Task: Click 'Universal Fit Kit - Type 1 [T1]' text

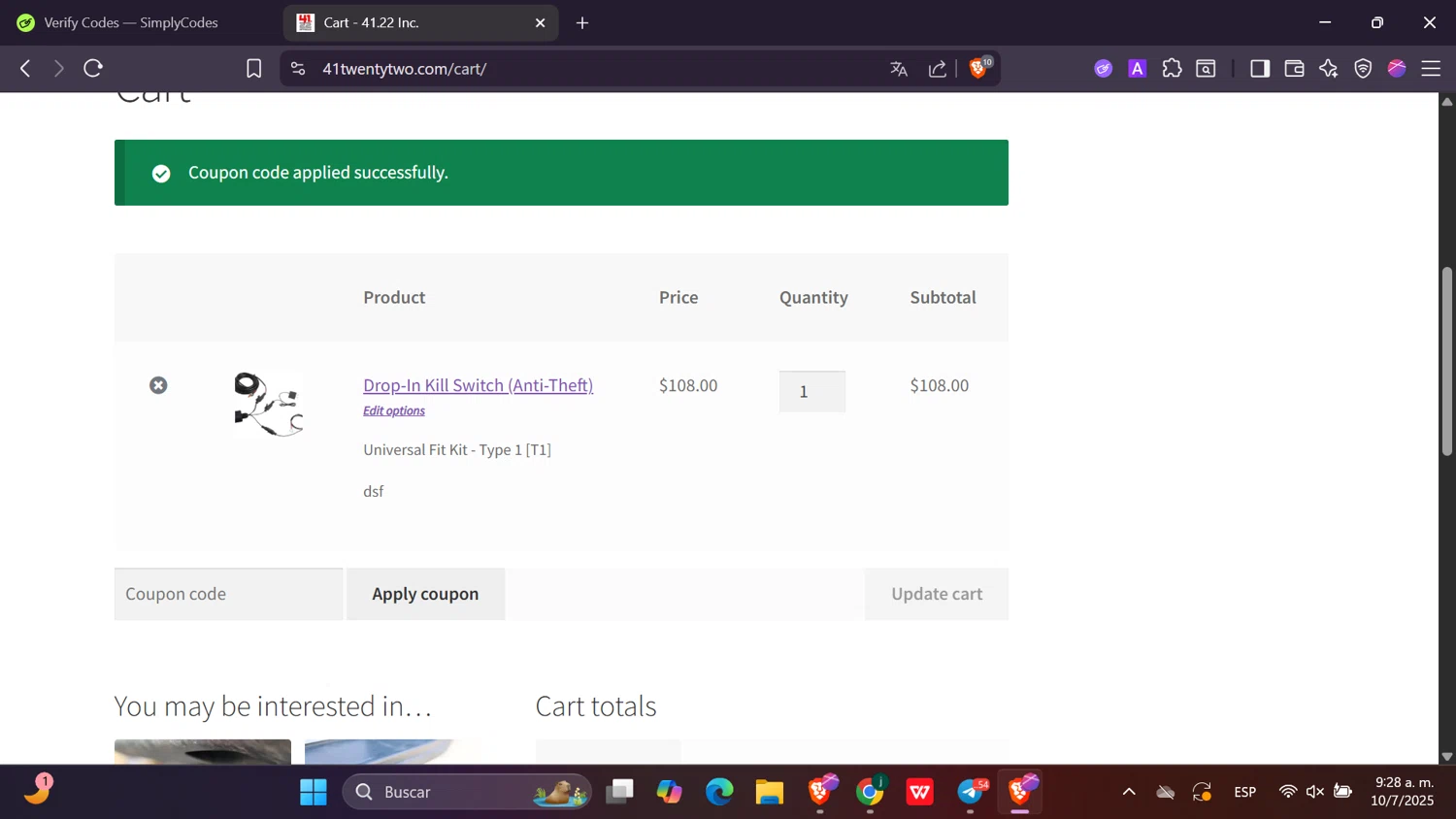Action: click(x=457, y=450)
